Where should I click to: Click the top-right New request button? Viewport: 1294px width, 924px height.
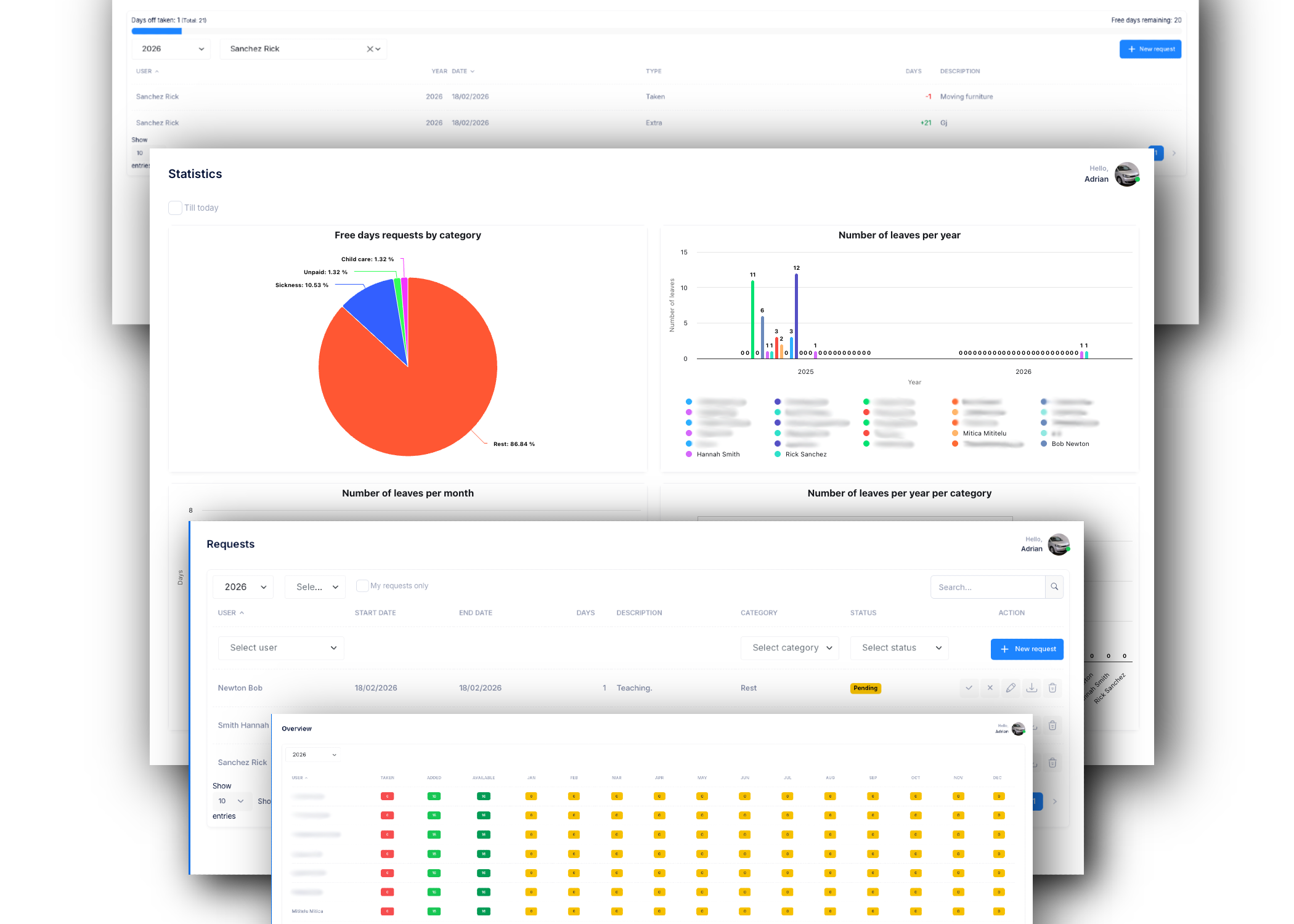coord(1150,49)
